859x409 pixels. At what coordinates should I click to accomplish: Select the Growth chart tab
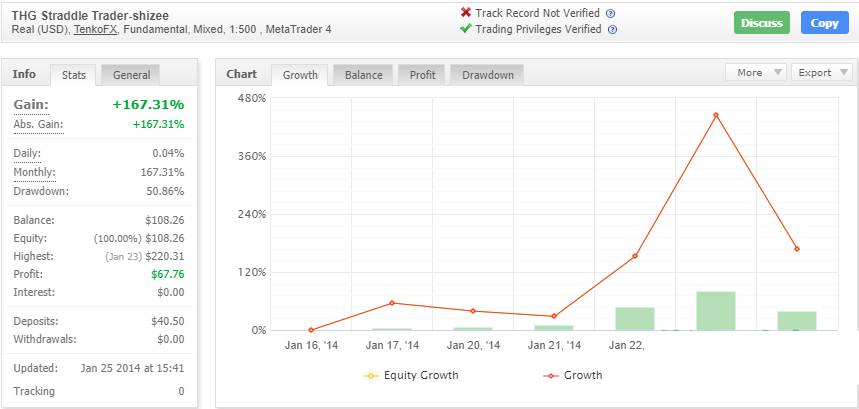[x=300, y=75]
